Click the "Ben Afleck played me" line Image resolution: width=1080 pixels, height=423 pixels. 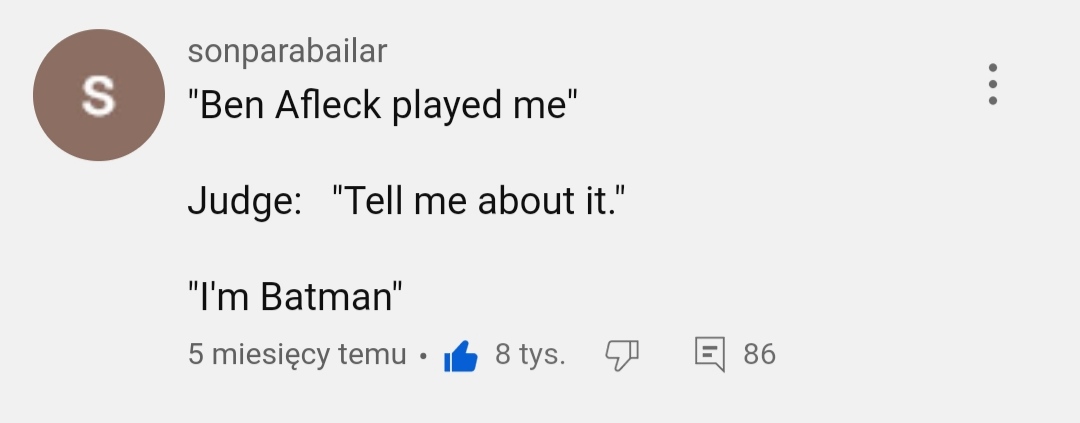pos(383,105)
